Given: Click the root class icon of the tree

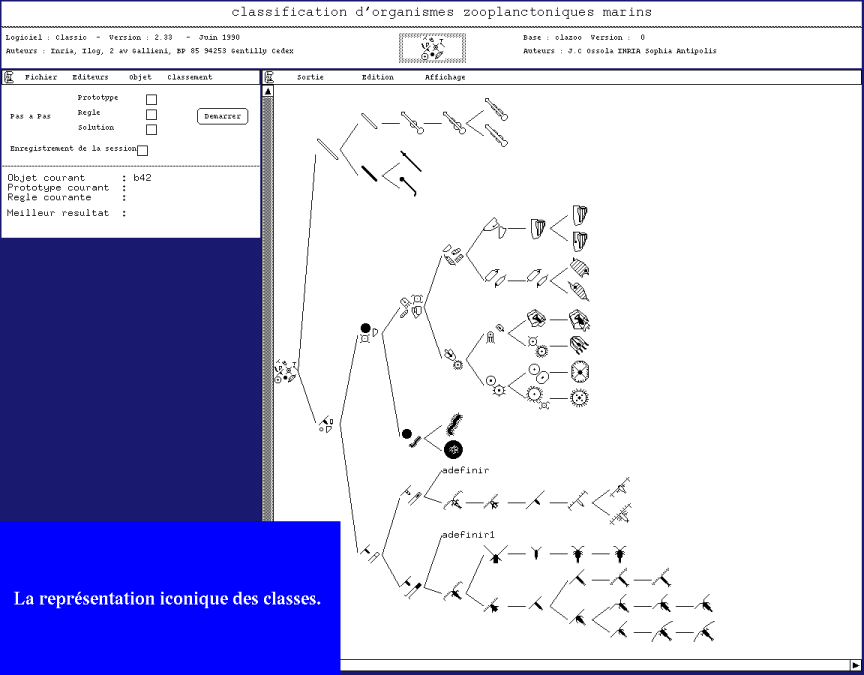Looking at the screenshot, I should [286, 371].
